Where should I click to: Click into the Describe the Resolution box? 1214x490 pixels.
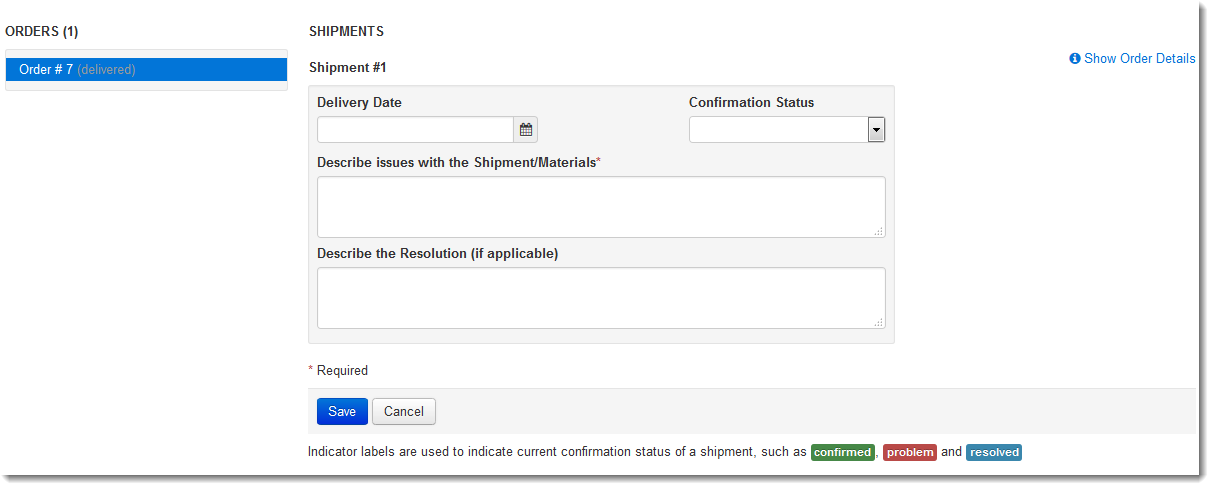tap(601, 298)
